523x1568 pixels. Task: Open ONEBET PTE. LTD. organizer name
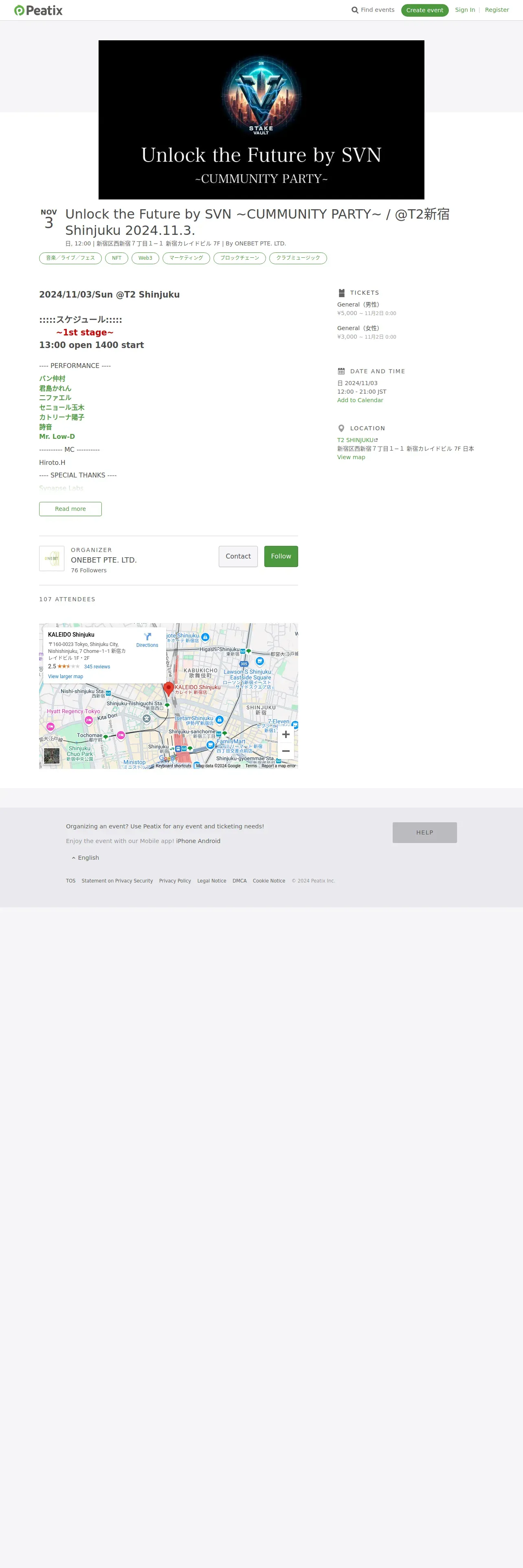point(104,560)
